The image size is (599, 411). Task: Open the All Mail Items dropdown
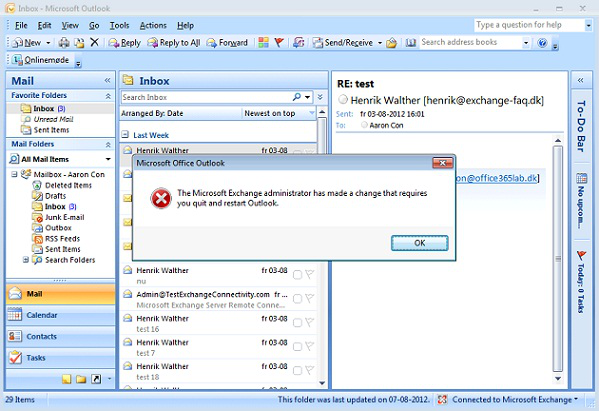click(108, 159)
